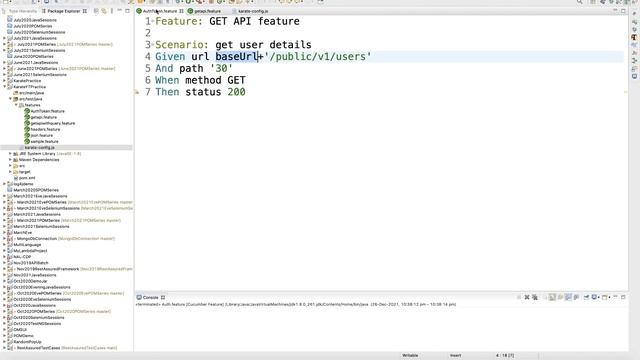Minimize the editor area

[616, 11]
